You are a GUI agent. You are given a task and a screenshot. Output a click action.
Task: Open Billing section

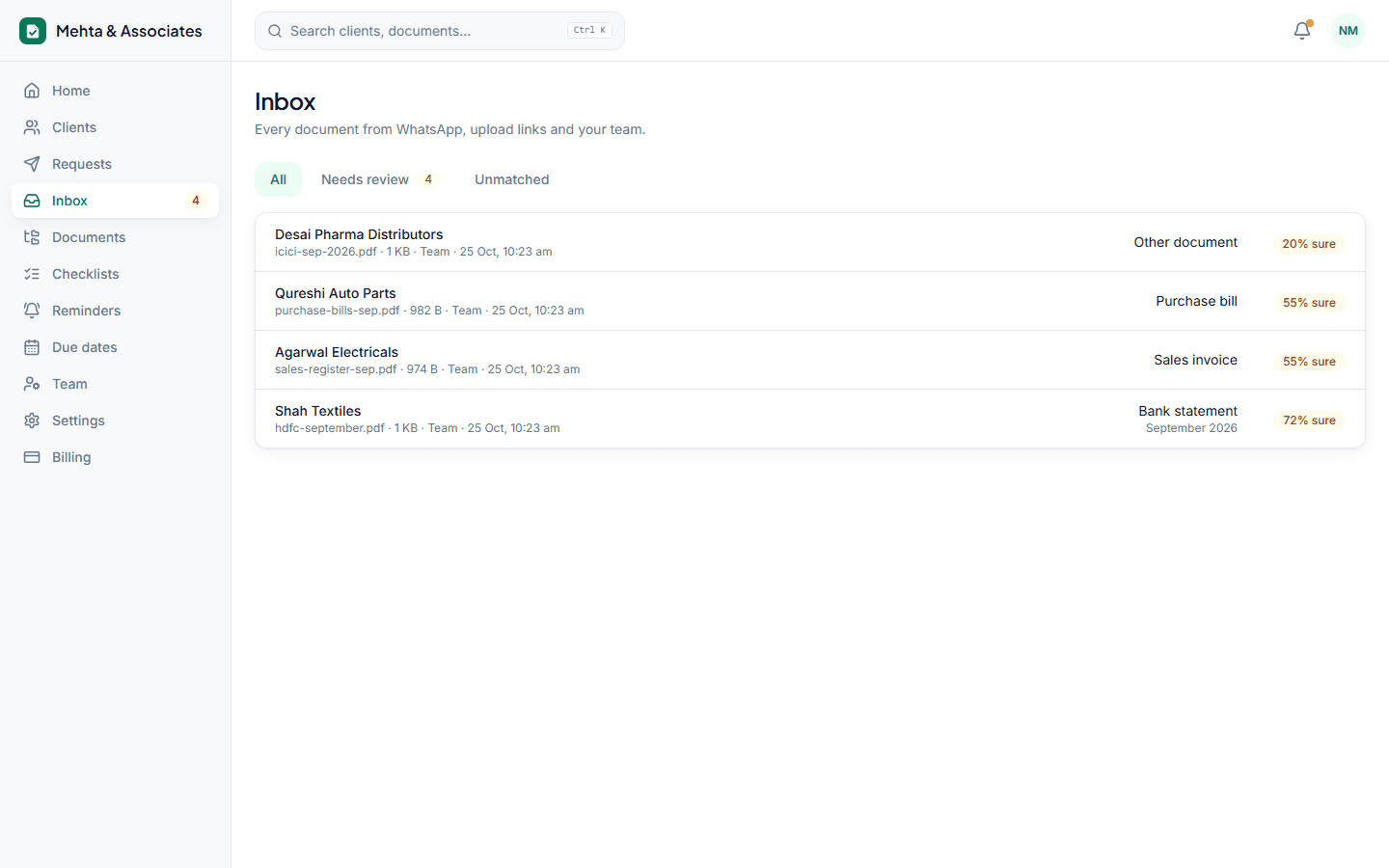(116, 457)
